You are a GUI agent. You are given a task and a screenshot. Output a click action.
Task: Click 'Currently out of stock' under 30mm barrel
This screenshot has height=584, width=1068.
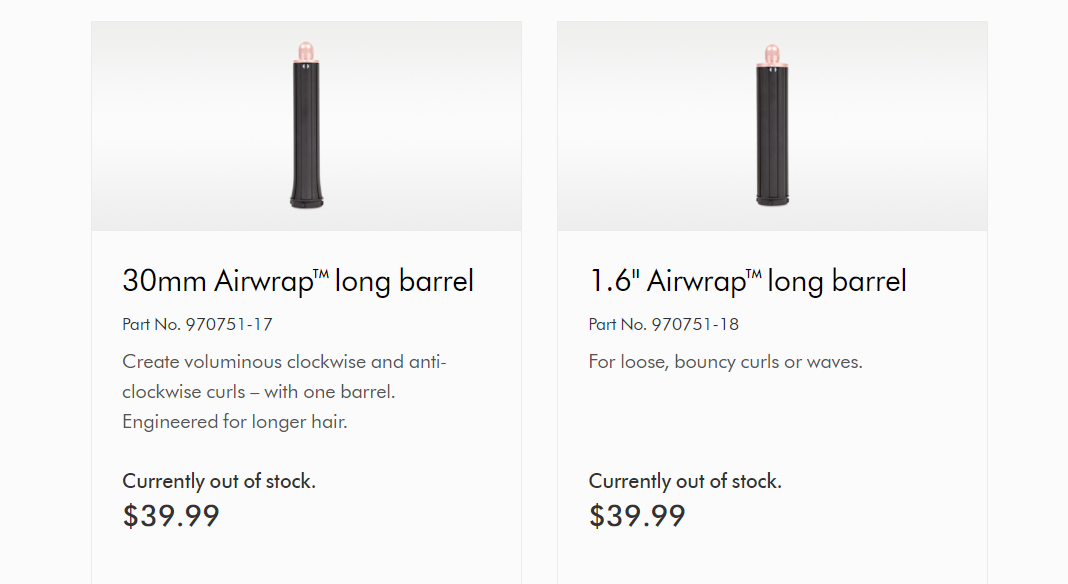coord(219,481)
